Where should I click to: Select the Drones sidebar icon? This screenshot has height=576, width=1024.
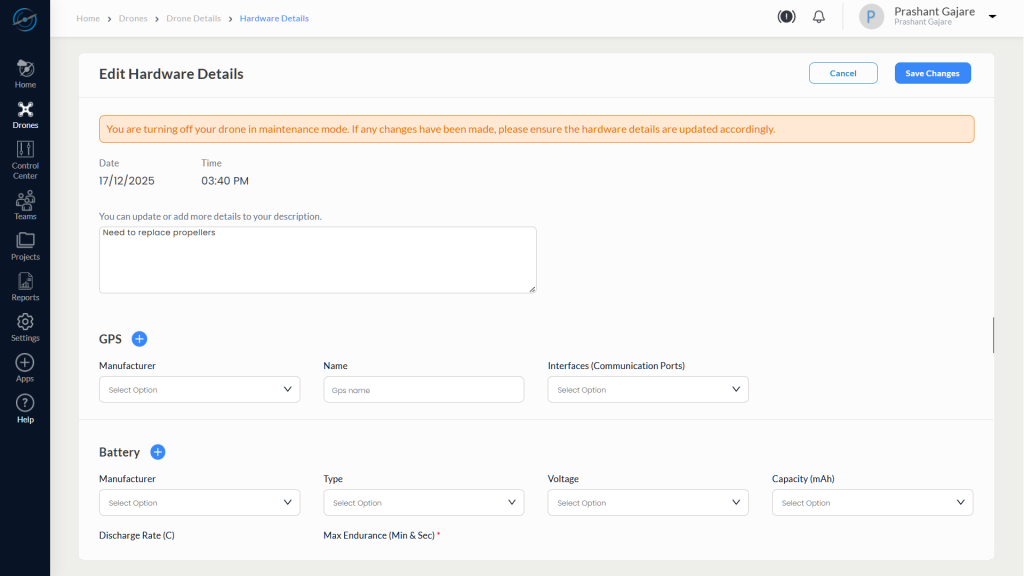point(25,114)
